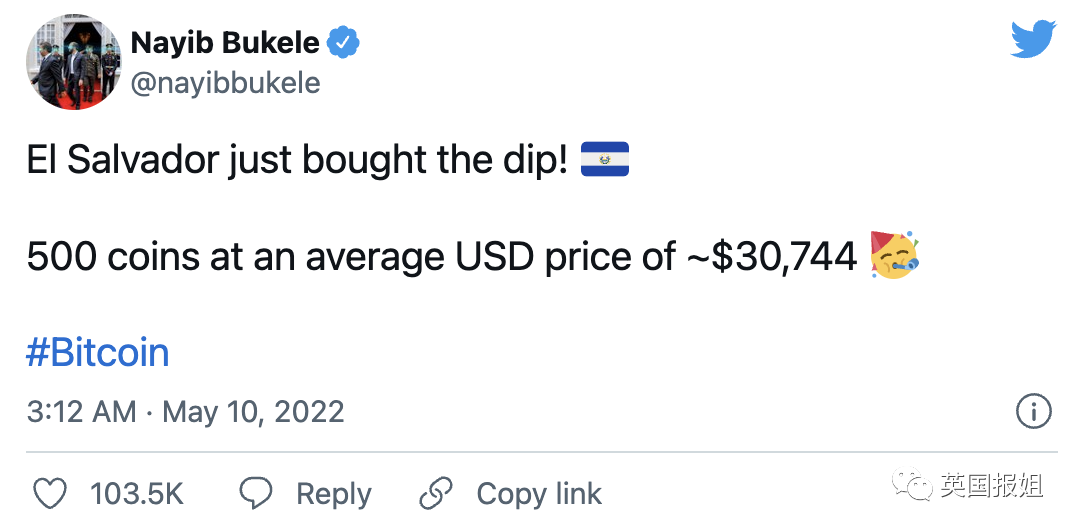Click the reply speech bubble icon

tap(257, 493)
